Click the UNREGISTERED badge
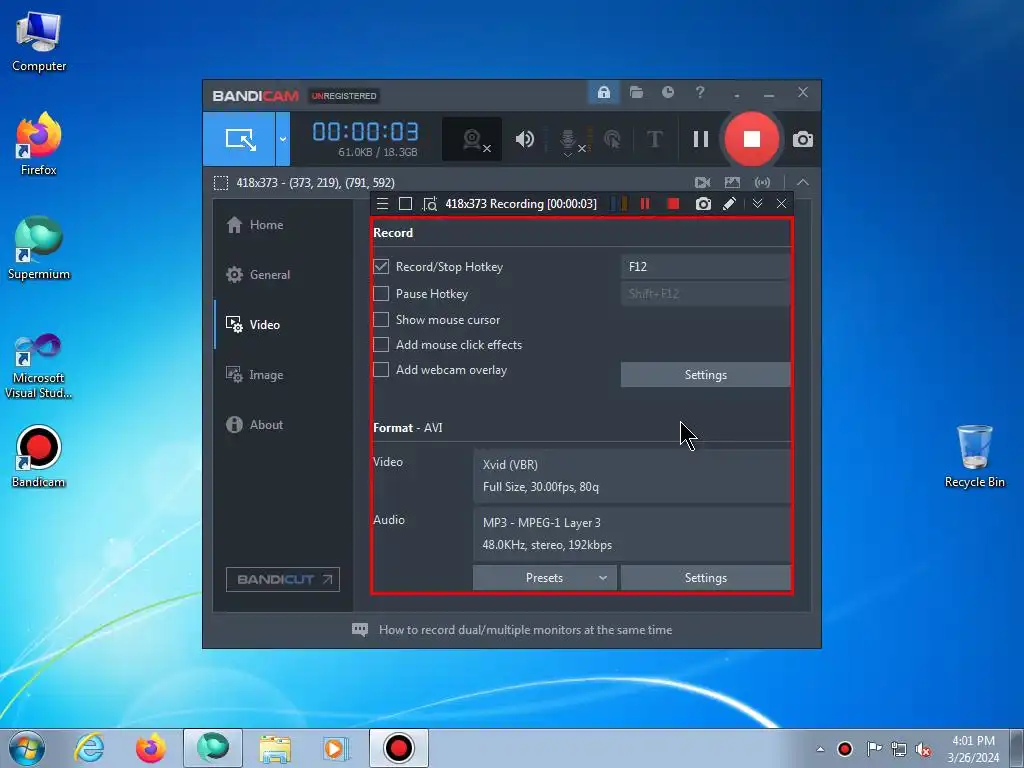 (x=344, y=96)
